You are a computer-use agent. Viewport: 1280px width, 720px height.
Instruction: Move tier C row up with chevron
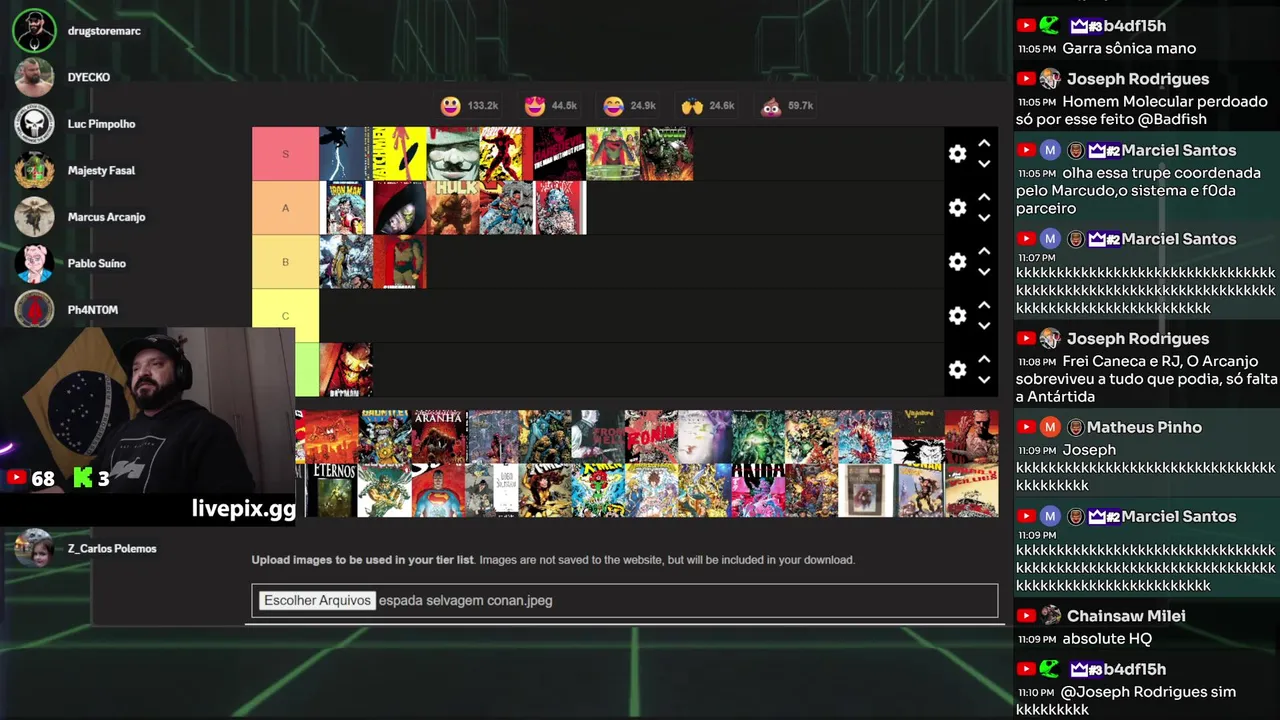pyautogui.click(x=984, y=305)
